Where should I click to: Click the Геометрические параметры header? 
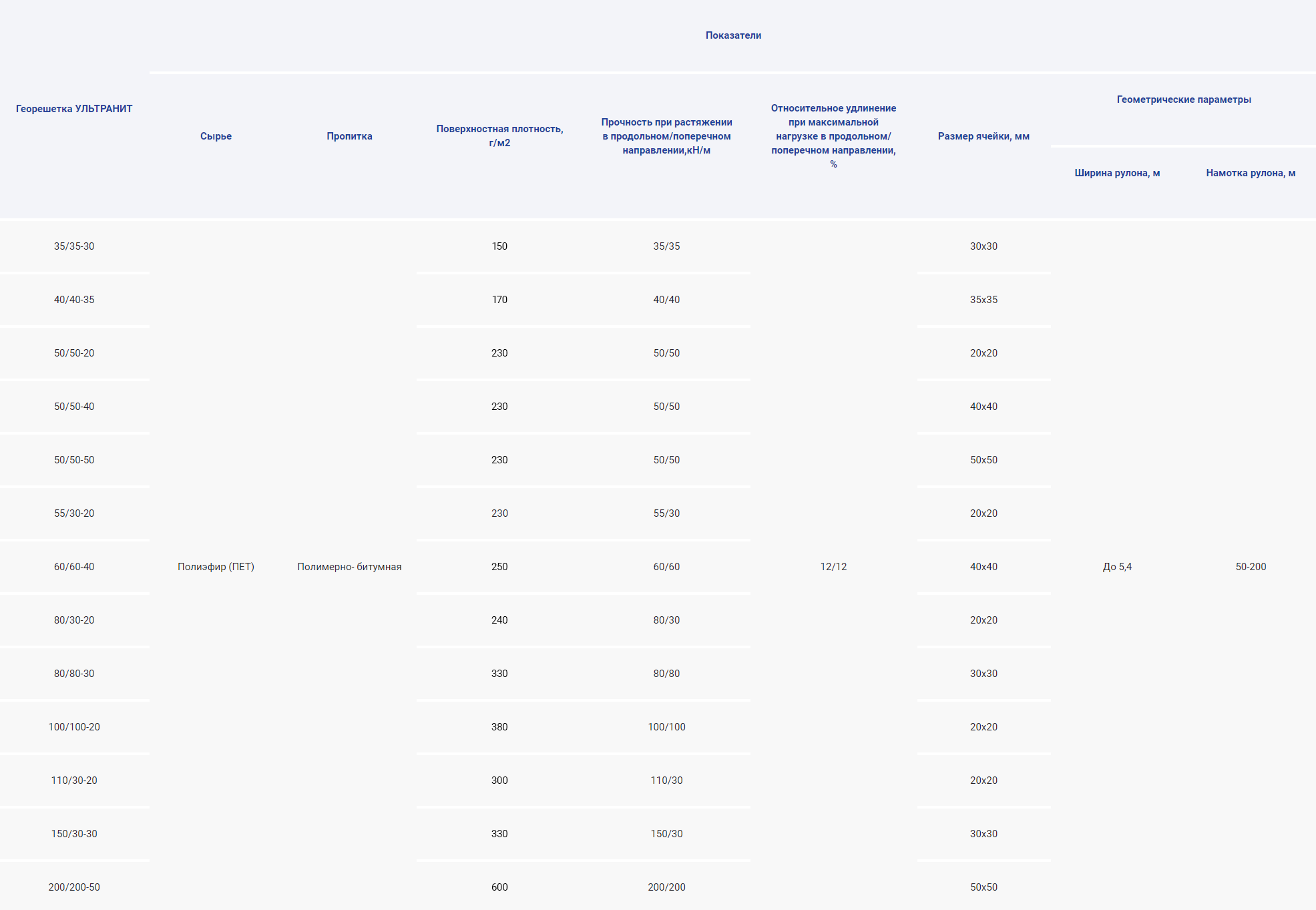coord(1183,99)
